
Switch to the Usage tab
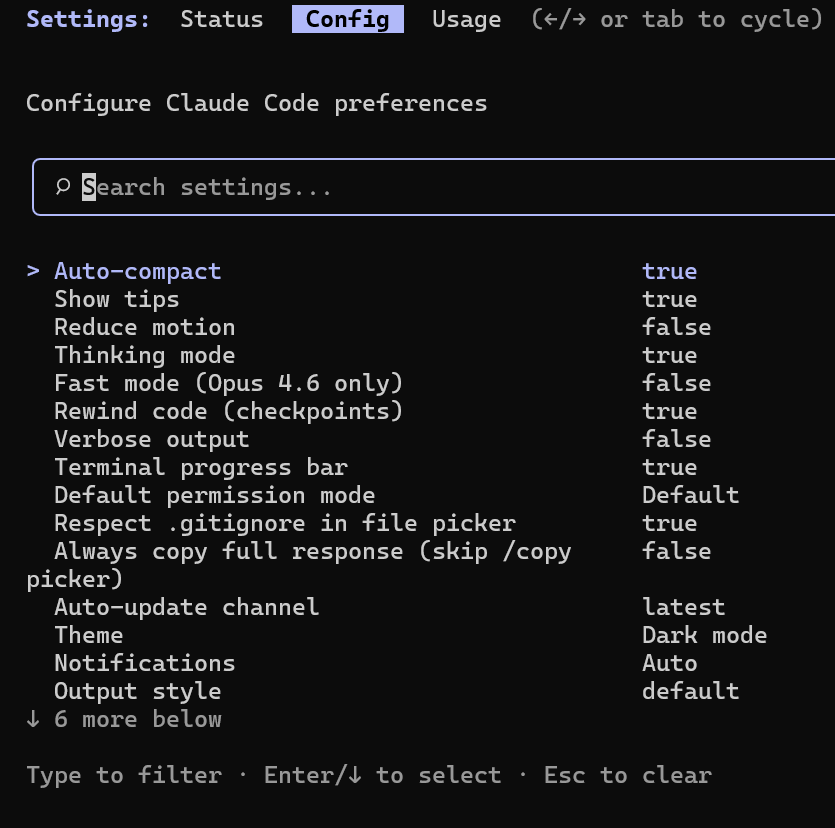click(466, 19)
